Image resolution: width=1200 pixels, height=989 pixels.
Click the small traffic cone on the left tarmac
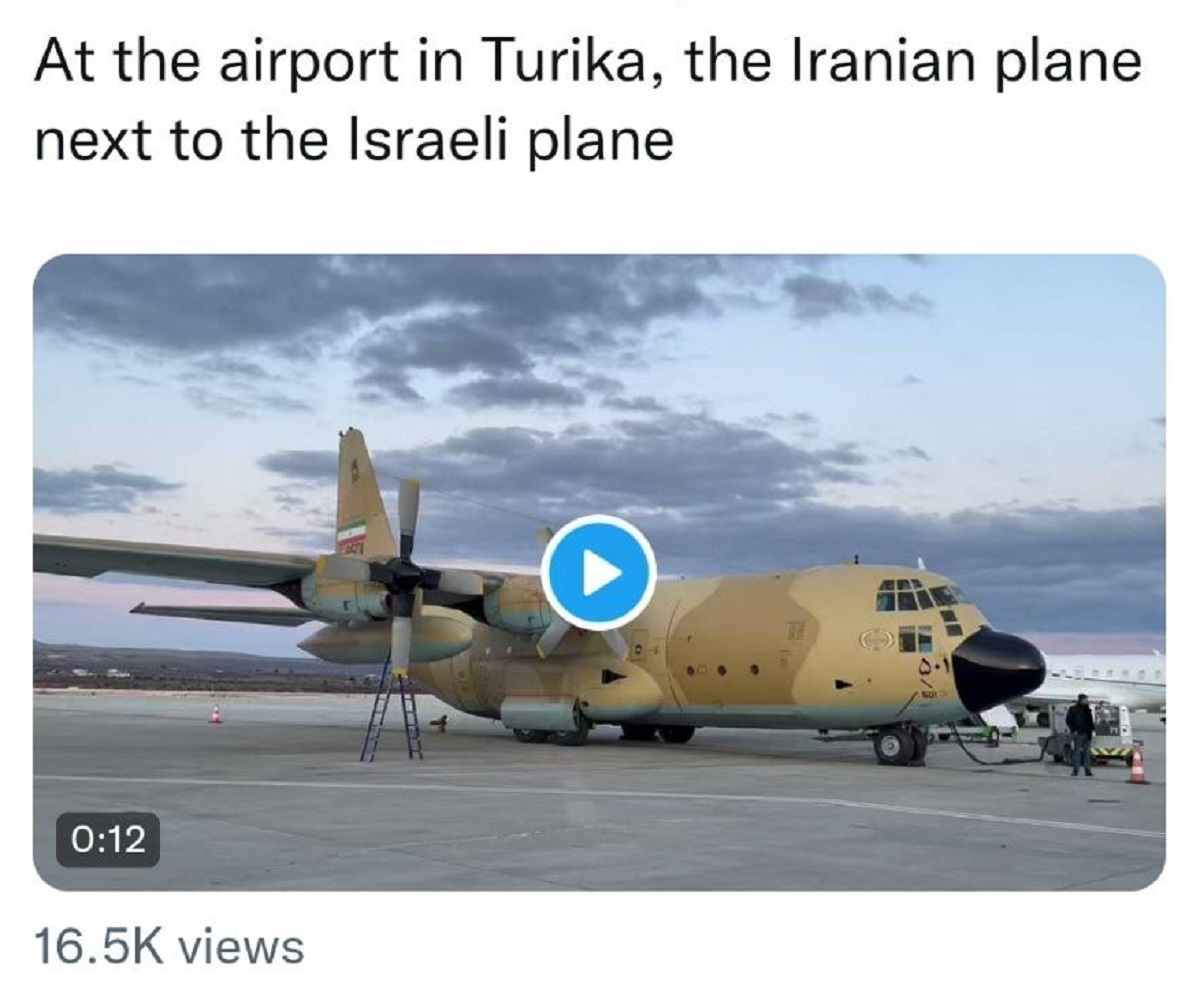click(x=215, y=713)
